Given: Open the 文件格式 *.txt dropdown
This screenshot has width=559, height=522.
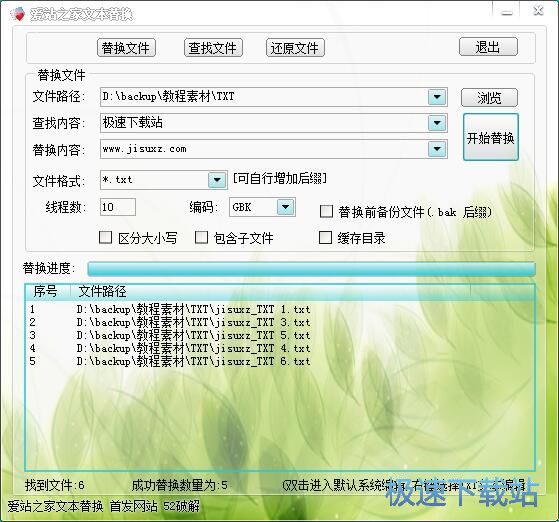Looking at the screenshot, I should coord(217,180).
